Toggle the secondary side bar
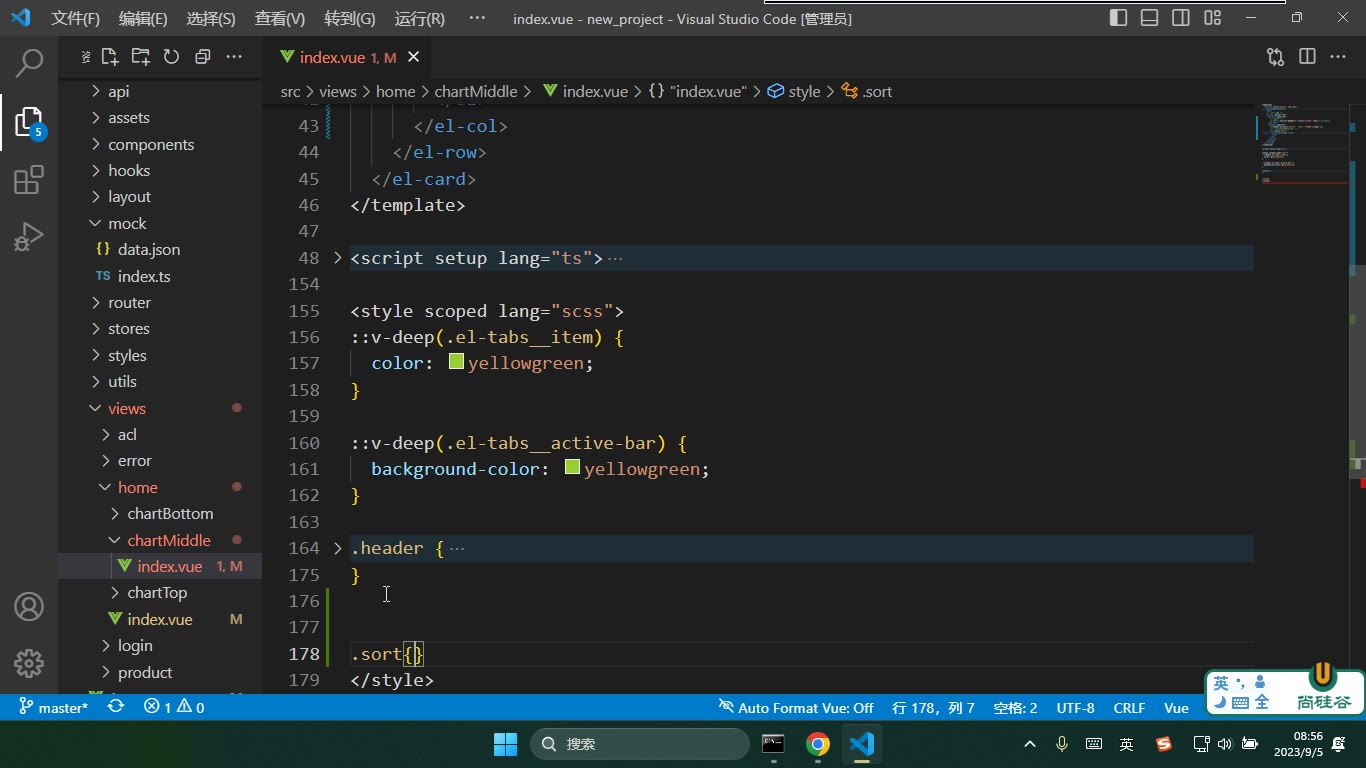This screenshot has height=768, width=1366. (x=1181, y=18)
